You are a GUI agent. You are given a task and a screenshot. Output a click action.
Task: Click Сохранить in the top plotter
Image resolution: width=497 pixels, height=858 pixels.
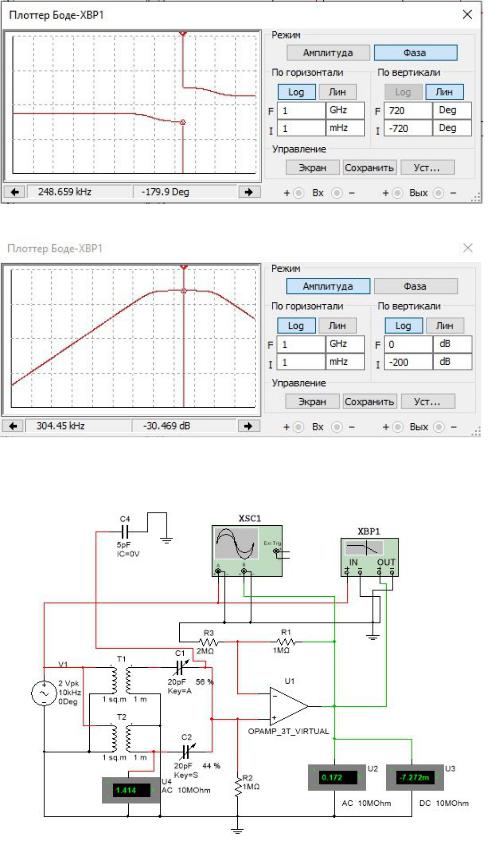[x=369, y=167]
